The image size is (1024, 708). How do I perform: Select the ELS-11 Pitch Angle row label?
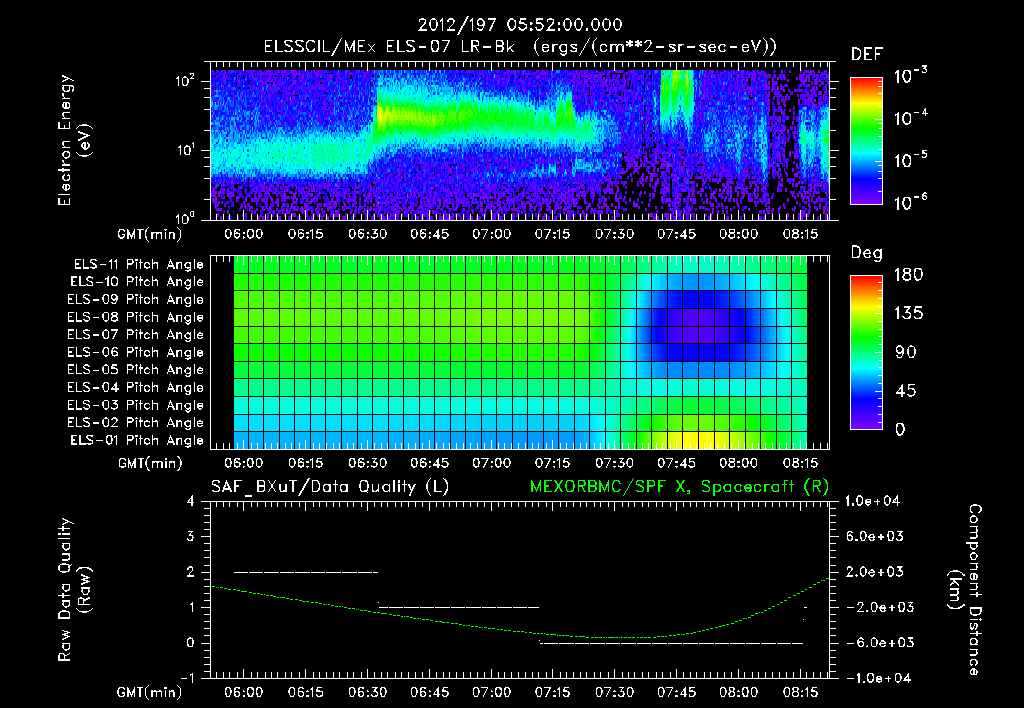point(138,265)
